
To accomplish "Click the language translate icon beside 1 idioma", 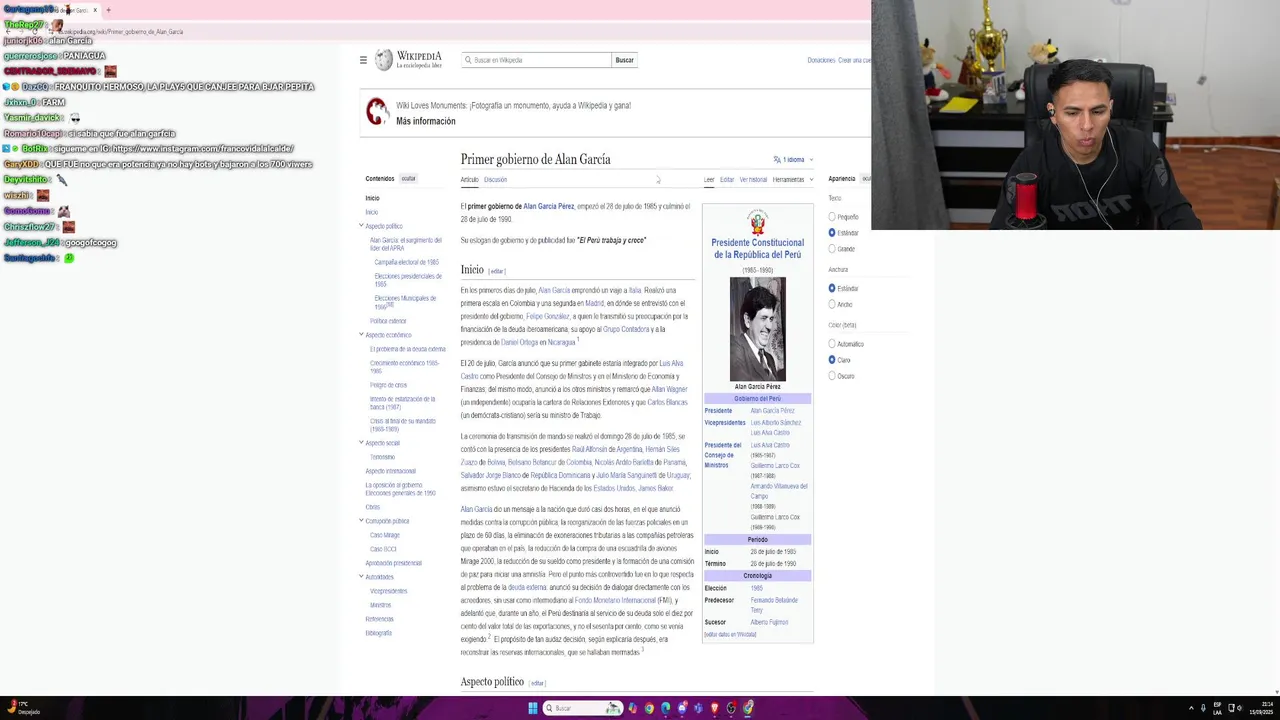I will (777, 160).
